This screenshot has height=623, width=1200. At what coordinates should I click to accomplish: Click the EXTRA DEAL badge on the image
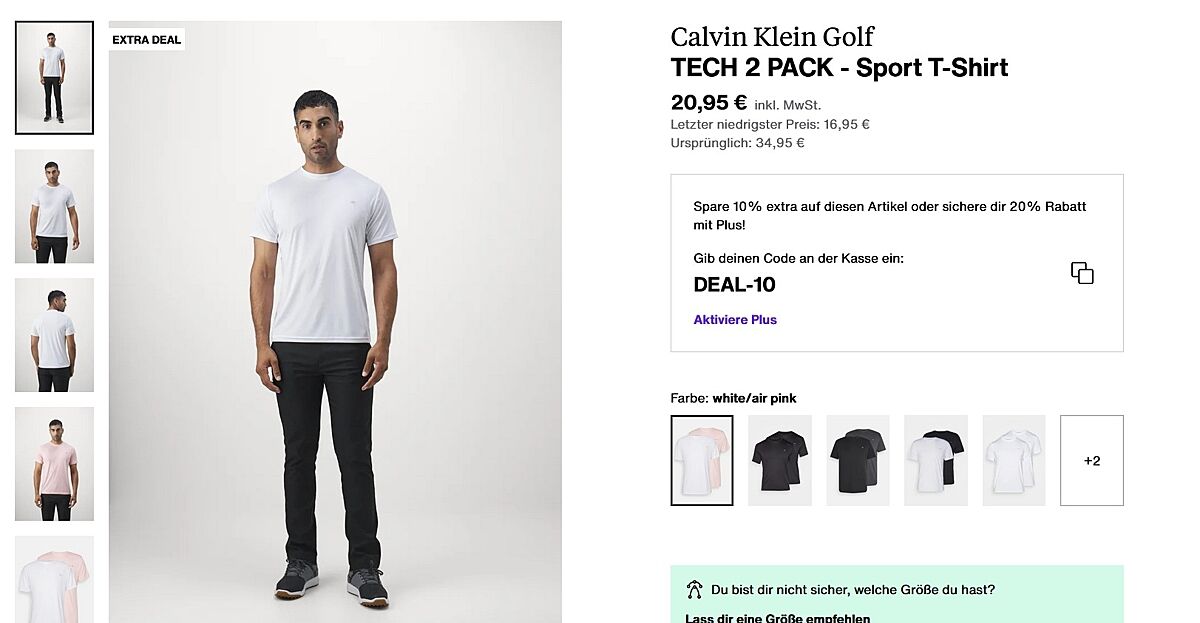(147, 40)
